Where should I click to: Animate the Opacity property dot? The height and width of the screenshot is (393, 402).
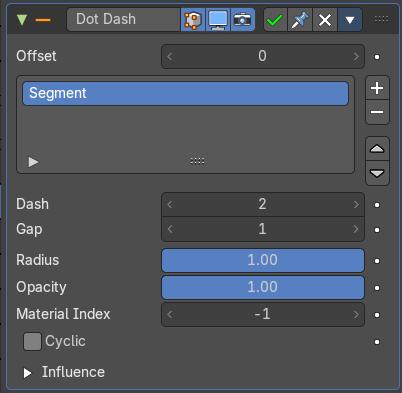point(377,288)
